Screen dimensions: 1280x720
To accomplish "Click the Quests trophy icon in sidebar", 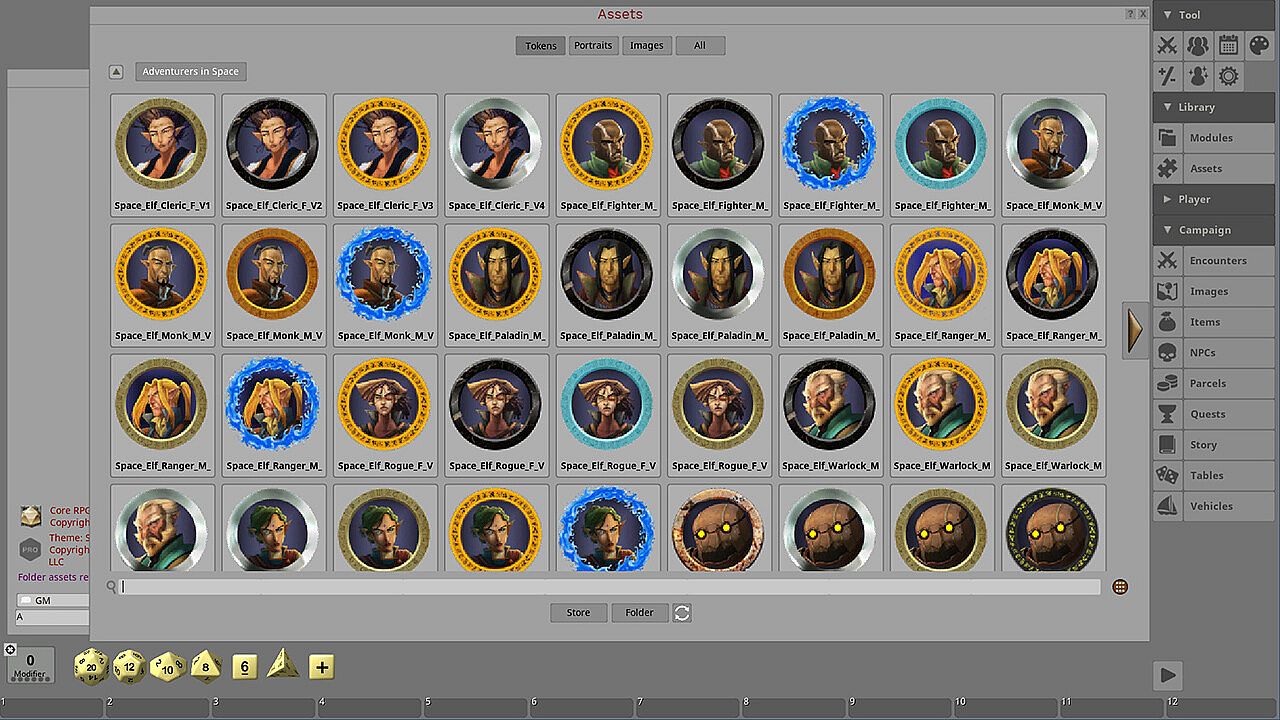I will 1167,414.
